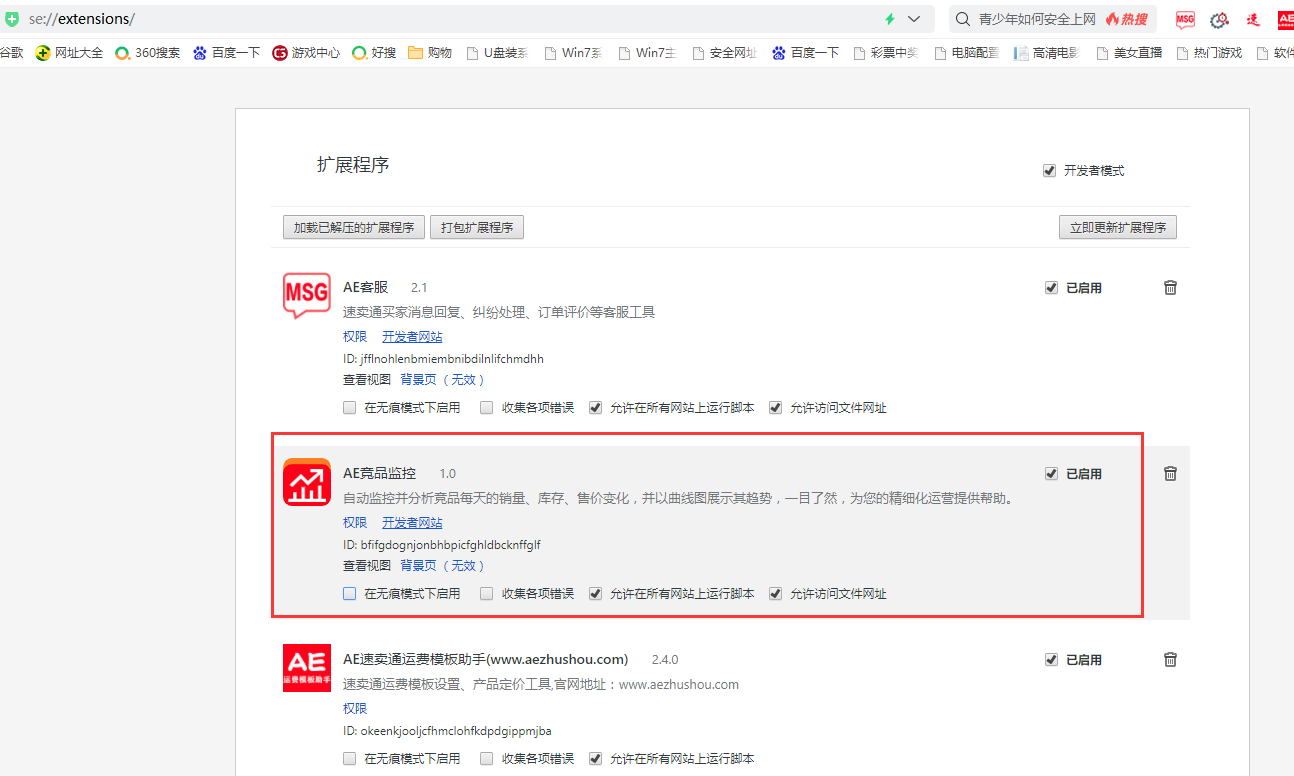Delete AE速卖通运费模板助手 with trash icon
Screen dimensions: 1294x776
coord(1170,659)
